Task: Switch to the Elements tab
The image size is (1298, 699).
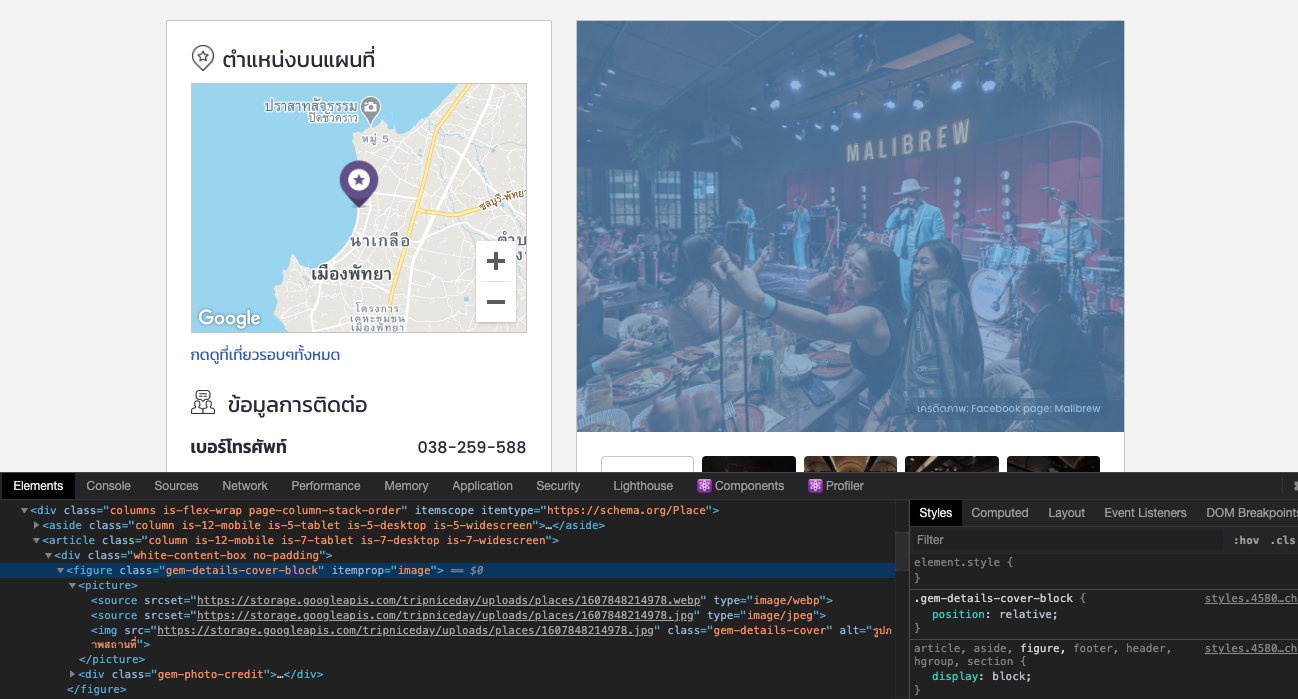Action: [x=38, y=486]
